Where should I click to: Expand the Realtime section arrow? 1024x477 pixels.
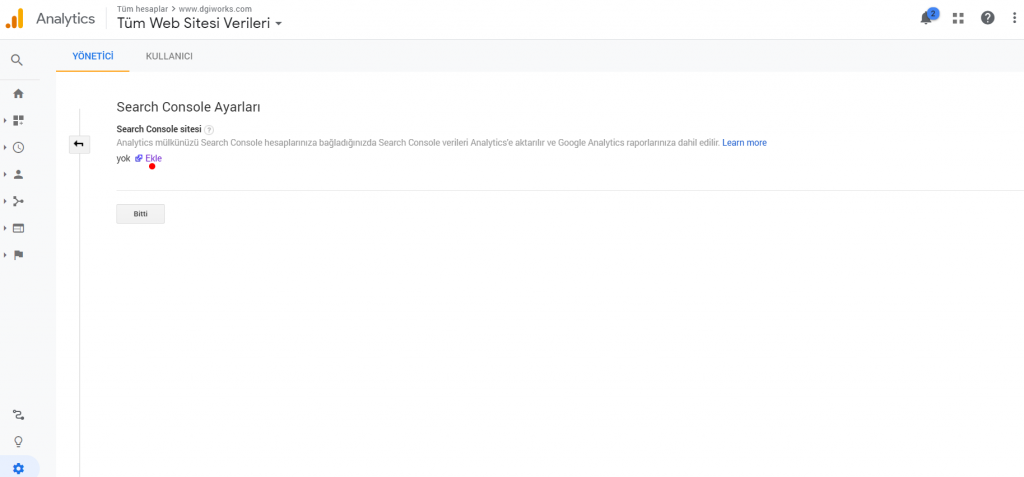[5, 148]
